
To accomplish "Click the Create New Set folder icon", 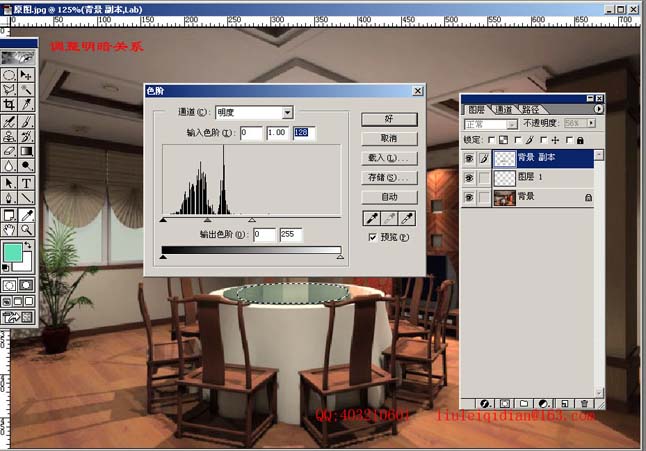I will [524, 404].
